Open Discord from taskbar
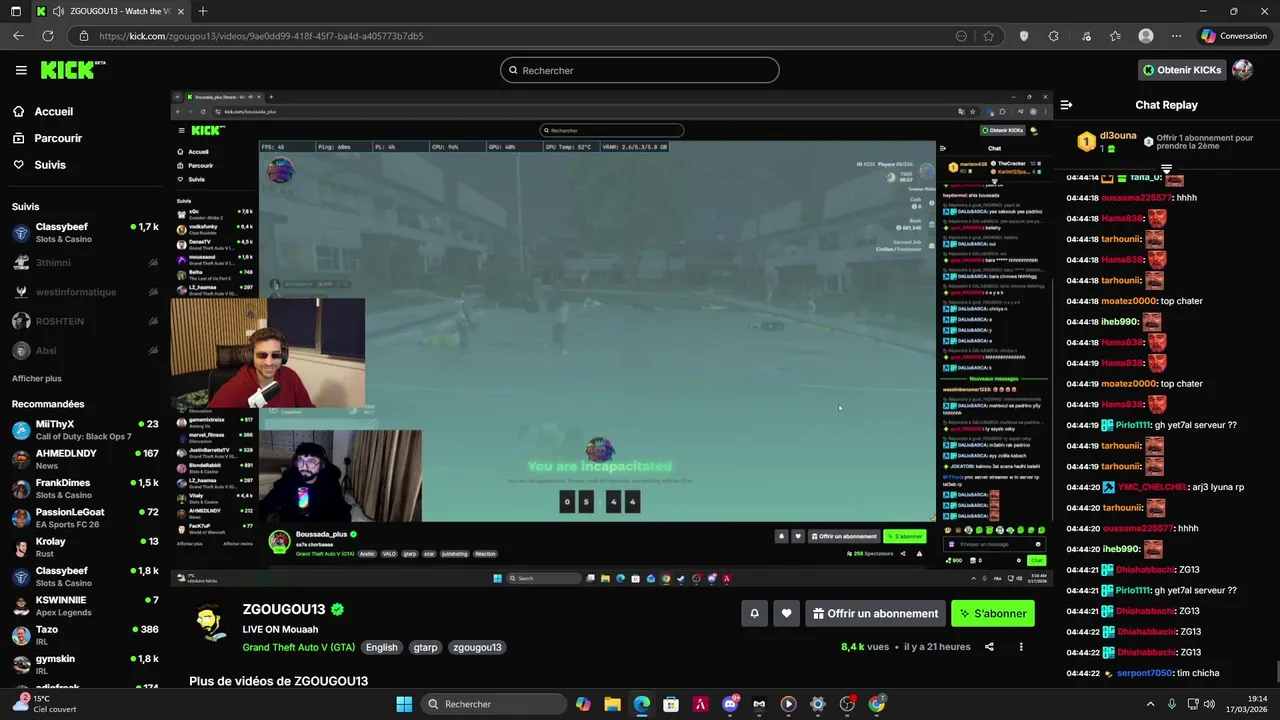Viewport: 1280px width, 720px height. [730, 704]
